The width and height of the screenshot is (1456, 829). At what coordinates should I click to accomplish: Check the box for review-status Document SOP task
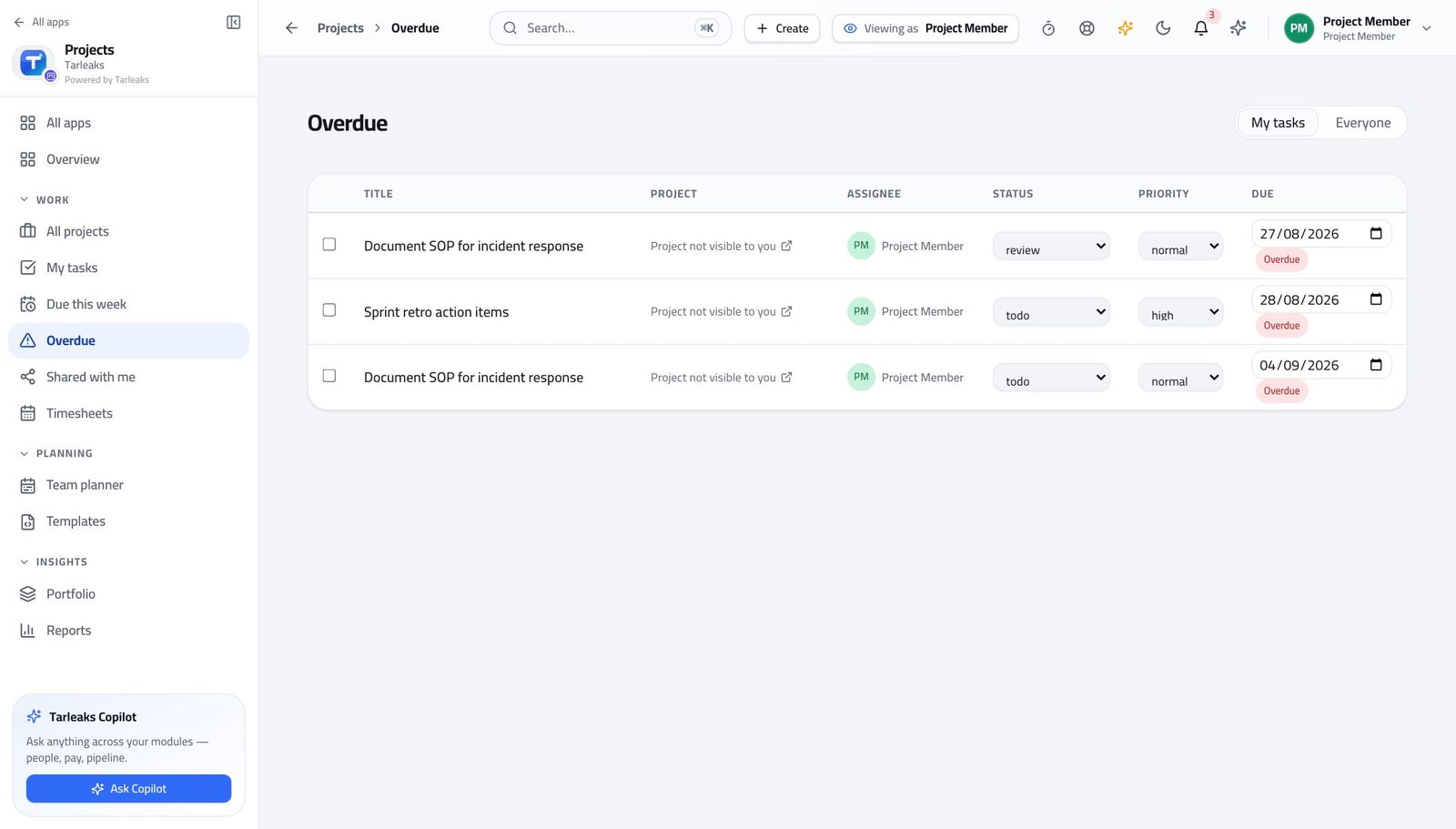tap(329, 245)
